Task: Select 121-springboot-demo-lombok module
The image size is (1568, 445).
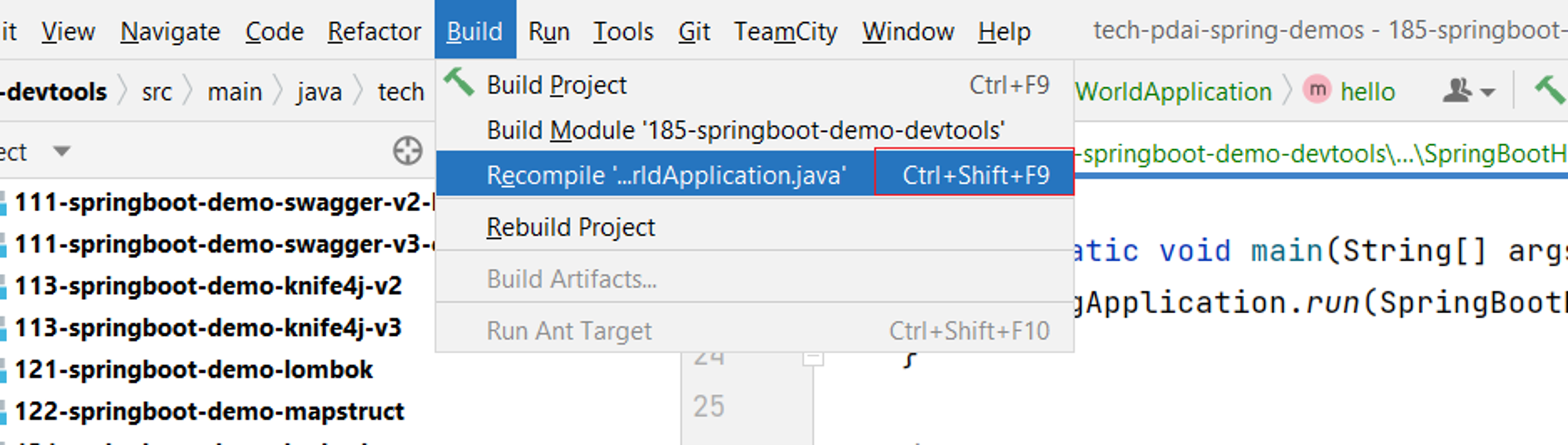Action: (x=193, y=369)
